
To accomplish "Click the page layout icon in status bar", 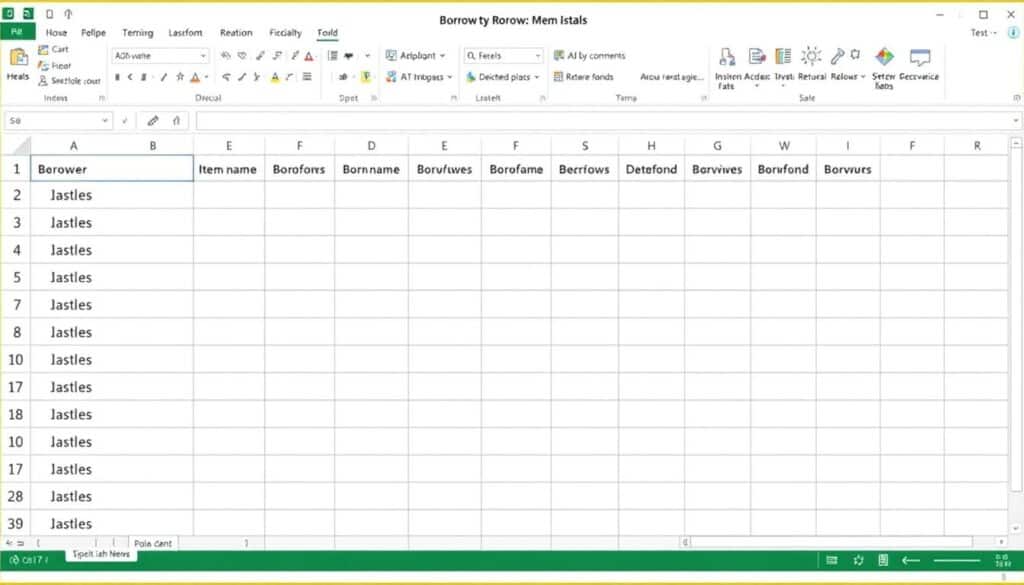I will click(x=883, y=560).
